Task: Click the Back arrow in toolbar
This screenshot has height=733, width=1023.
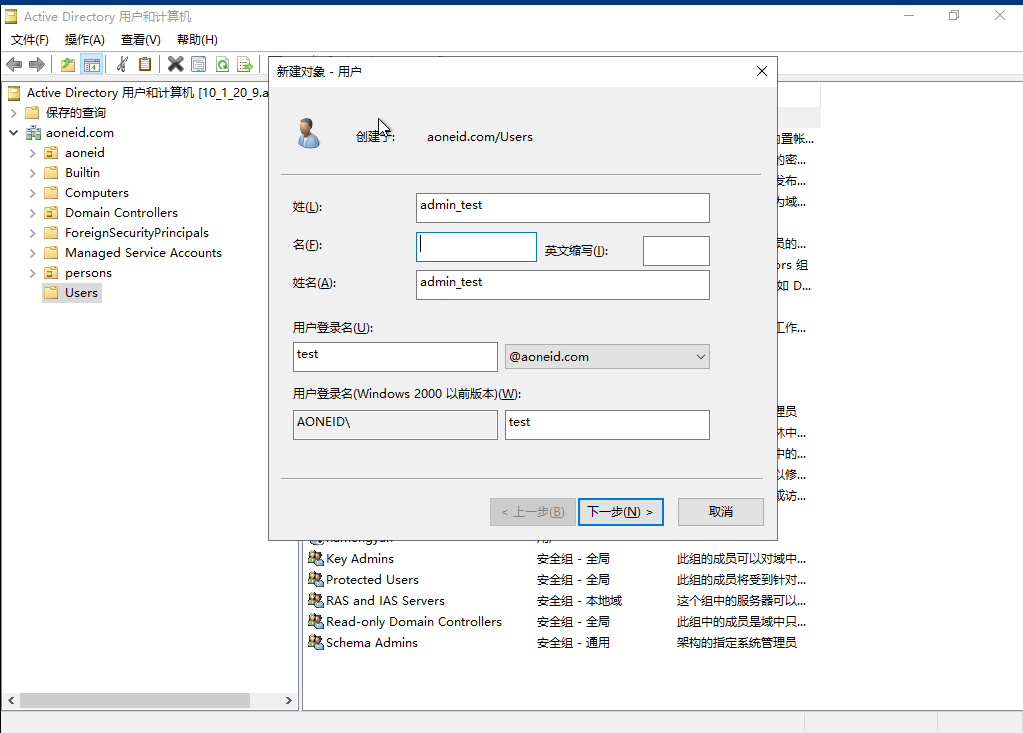Action: pyautogui.click(x=14, y=65)
